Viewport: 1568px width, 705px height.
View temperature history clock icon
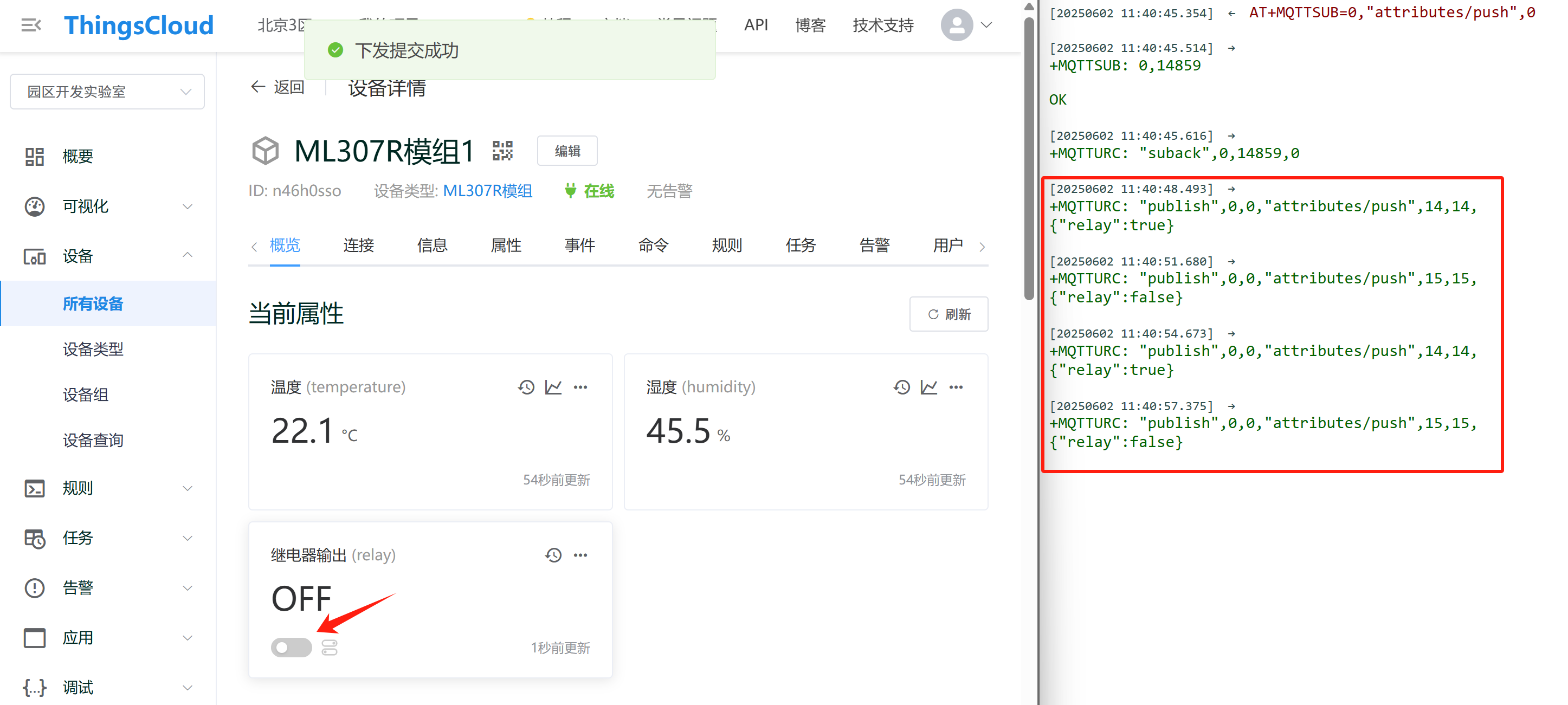pos(526,387)
